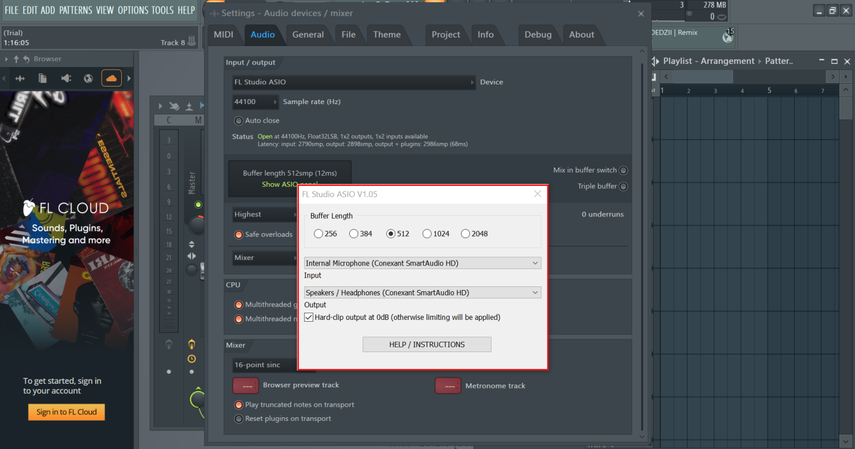The image size is (855, 449).
Task: Toggle Safe overloads option
Action: coord(238,235)
